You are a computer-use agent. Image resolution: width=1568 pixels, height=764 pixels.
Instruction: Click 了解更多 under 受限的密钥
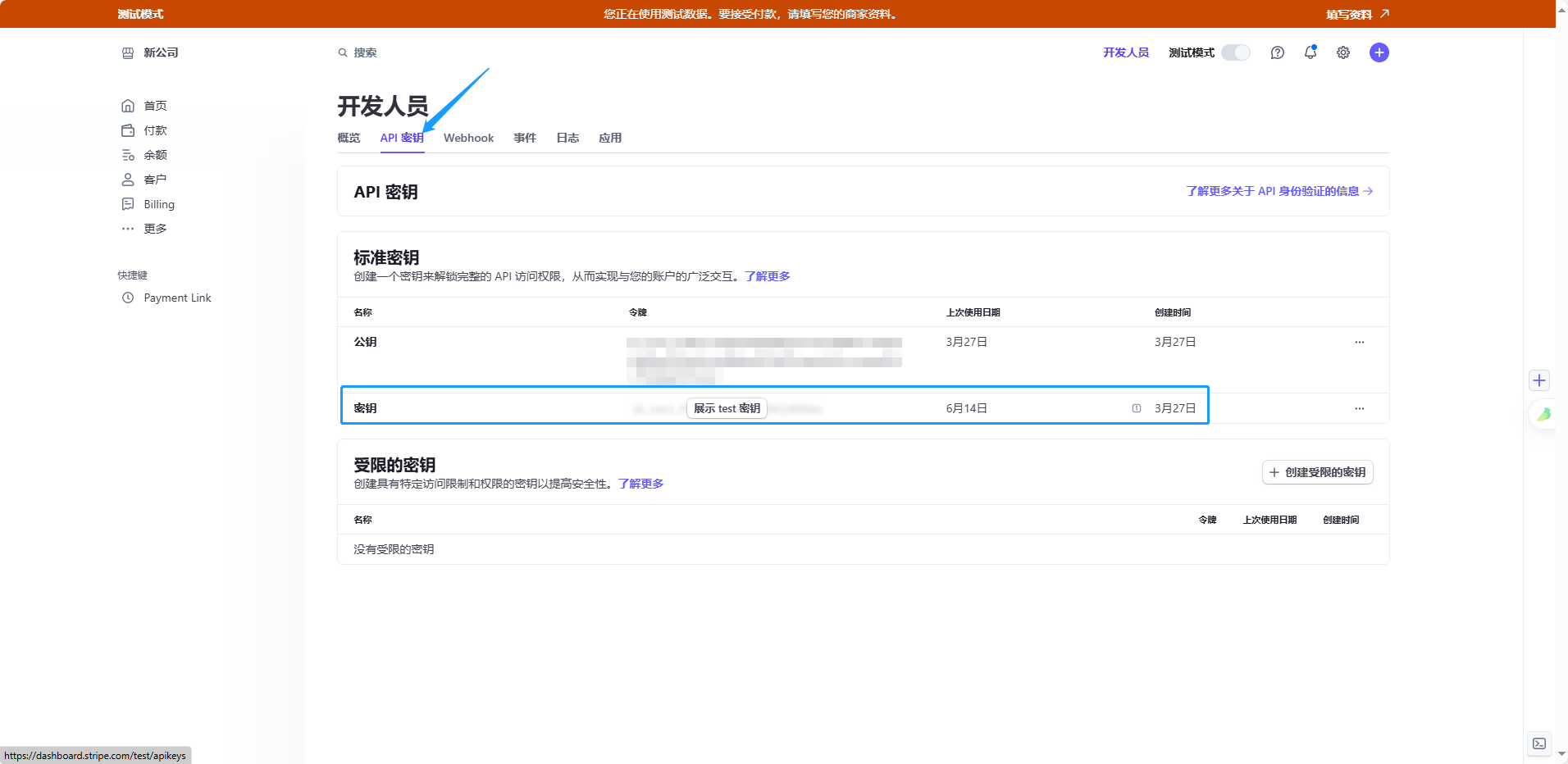click(641, 484)
